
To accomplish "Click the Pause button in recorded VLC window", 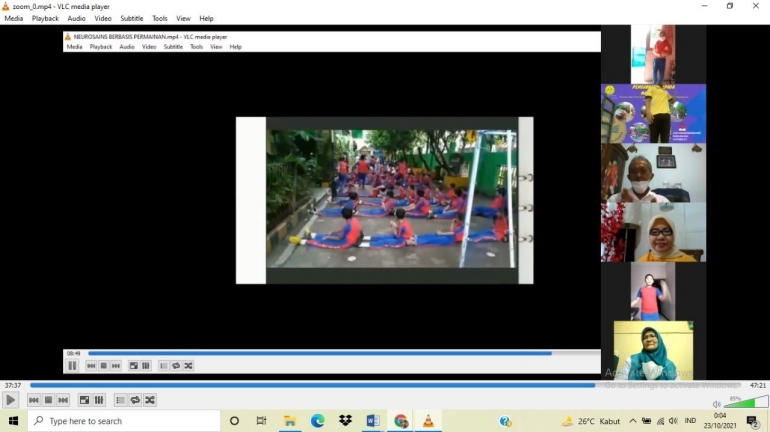I will pyautogui.click(x=72, y=366).
